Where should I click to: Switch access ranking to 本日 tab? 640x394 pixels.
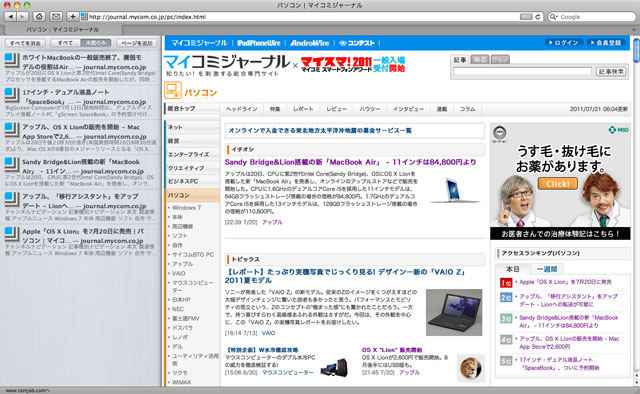tap(513, 269)
